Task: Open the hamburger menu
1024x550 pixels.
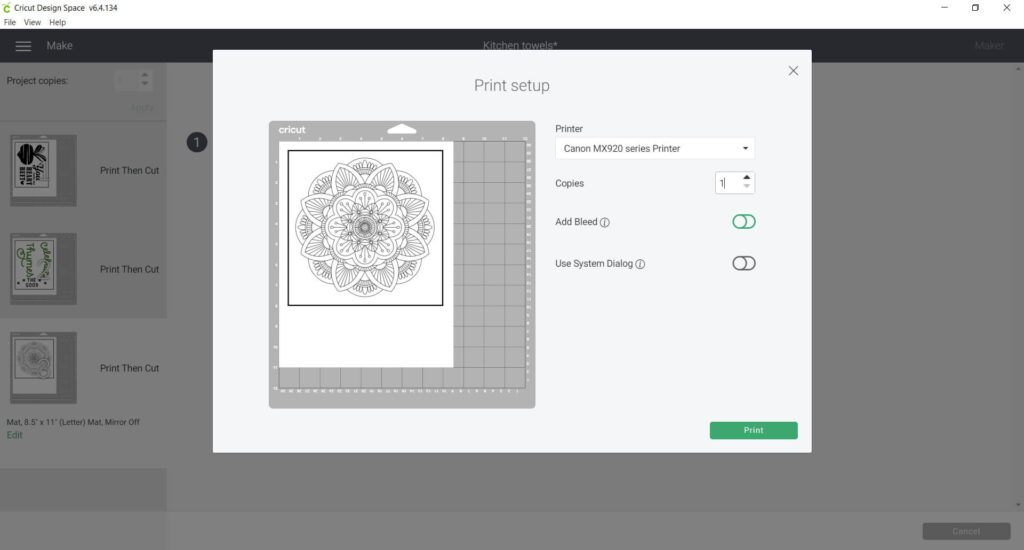Action: pos(24,46)
